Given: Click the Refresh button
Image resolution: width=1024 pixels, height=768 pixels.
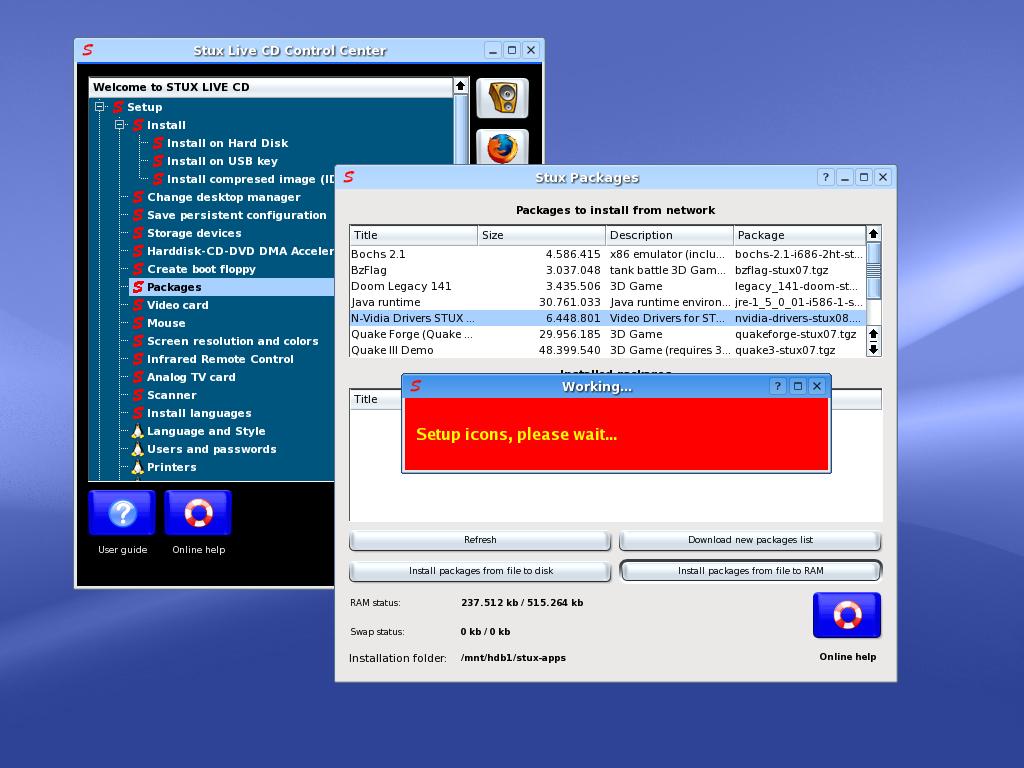Looking at the screenshot, I should 480,540.
